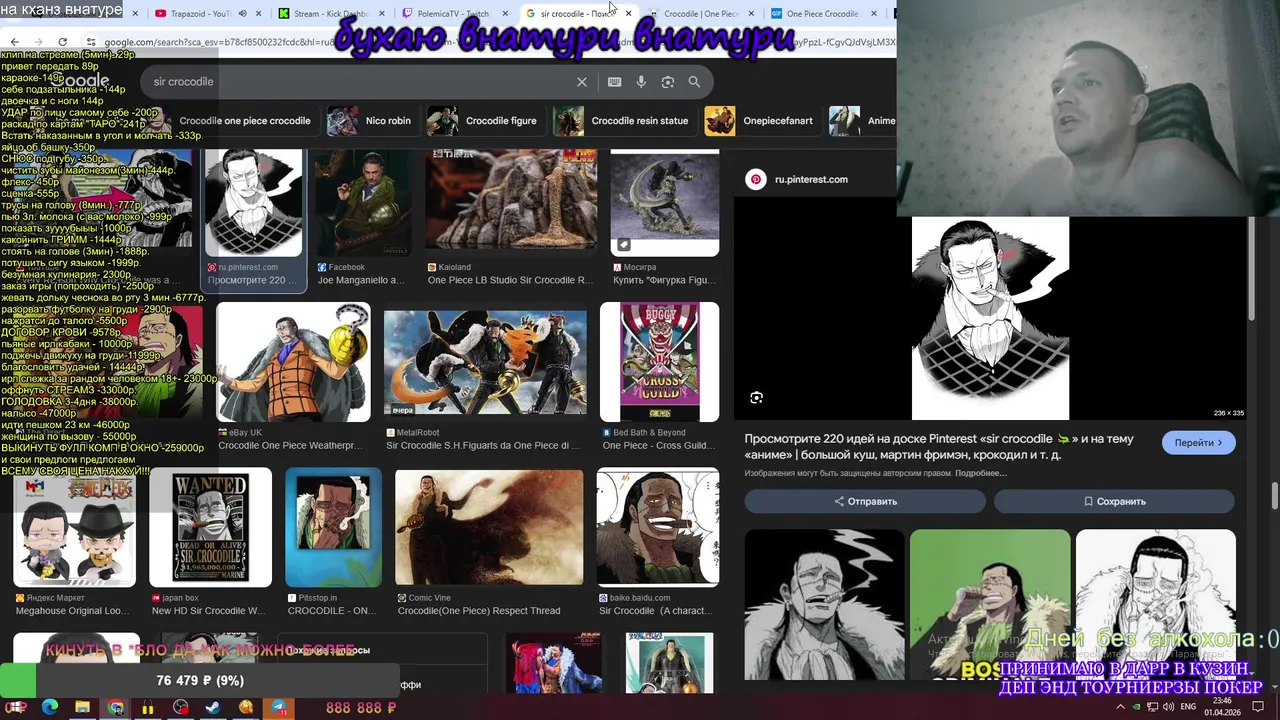The width and height of the screenshot is (1280, 720).
Task: Mute the Trapazoid YouTube tab audio
Action: click(x=242, y=14)
